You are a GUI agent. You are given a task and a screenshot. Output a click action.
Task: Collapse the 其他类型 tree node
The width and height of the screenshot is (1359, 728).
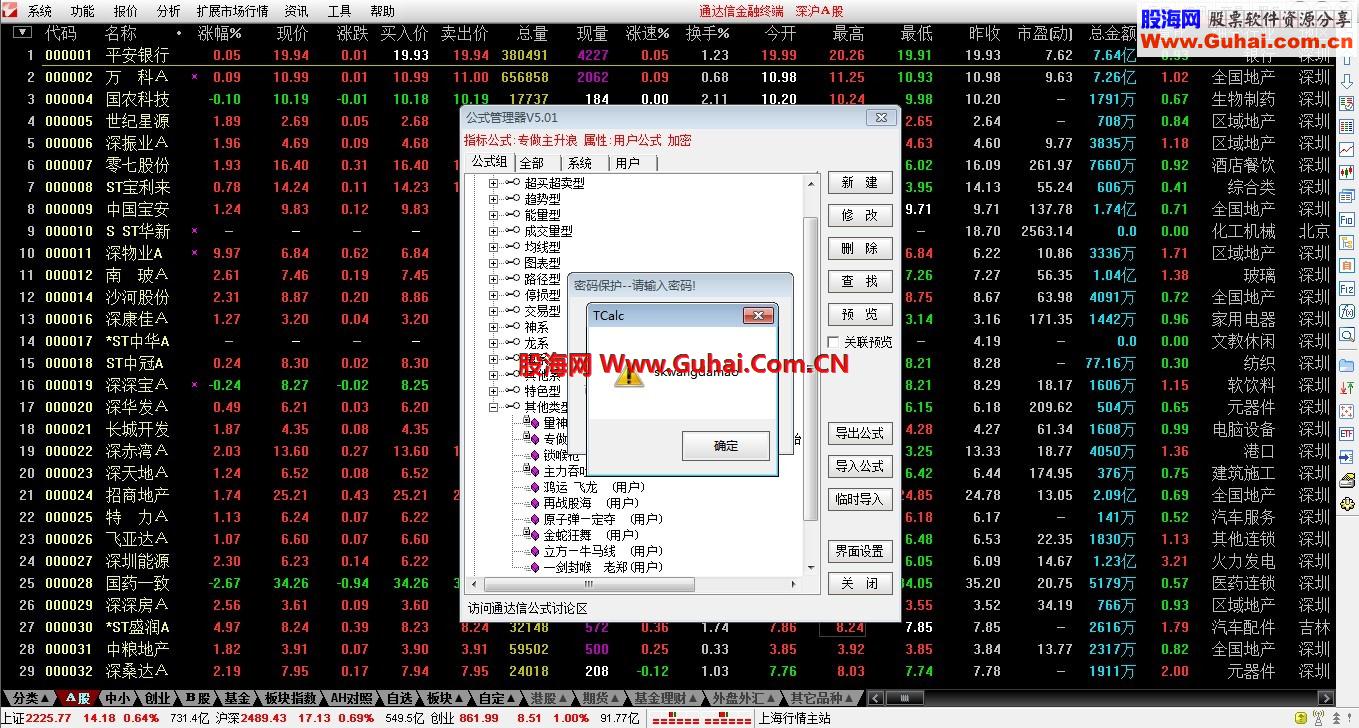(493, 407)
